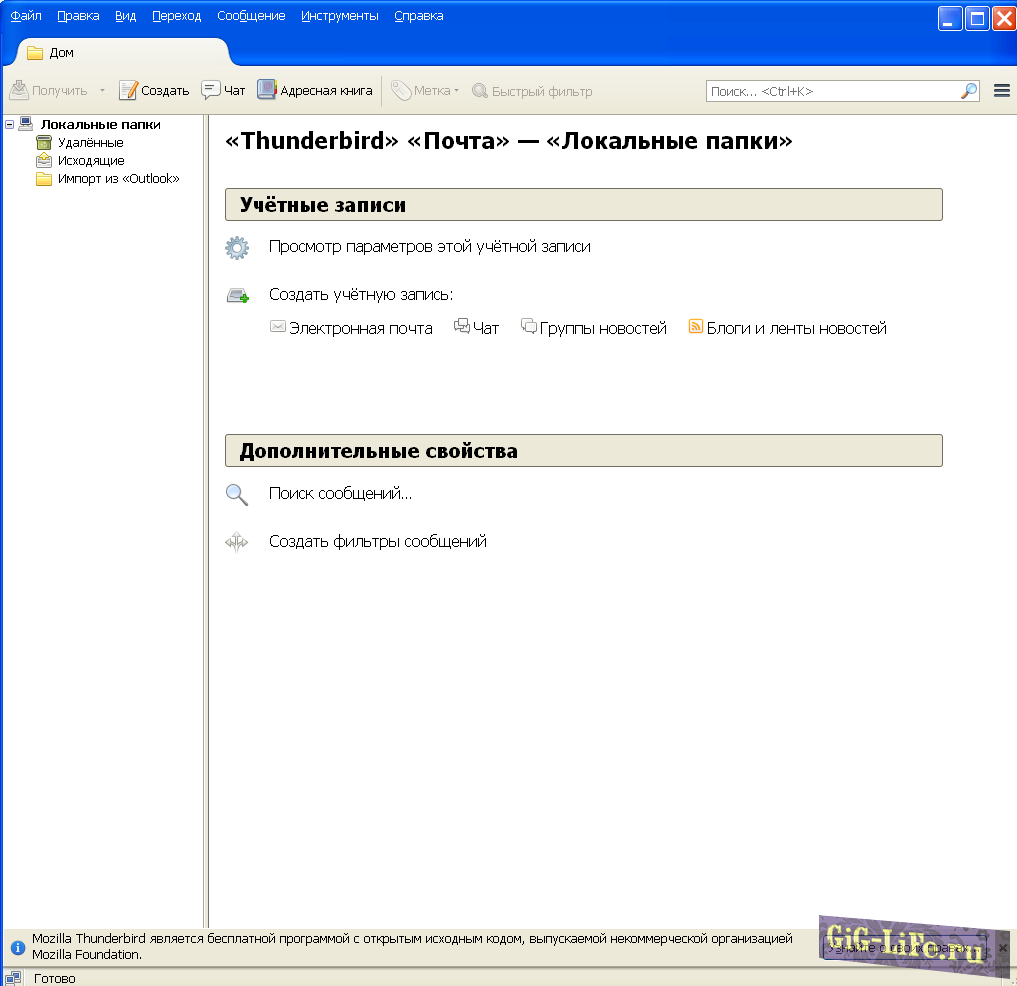This screenshot has height=986, width=1017.
Task: Open the Импорт из «Outlook» folder
Action: [118, 179]
